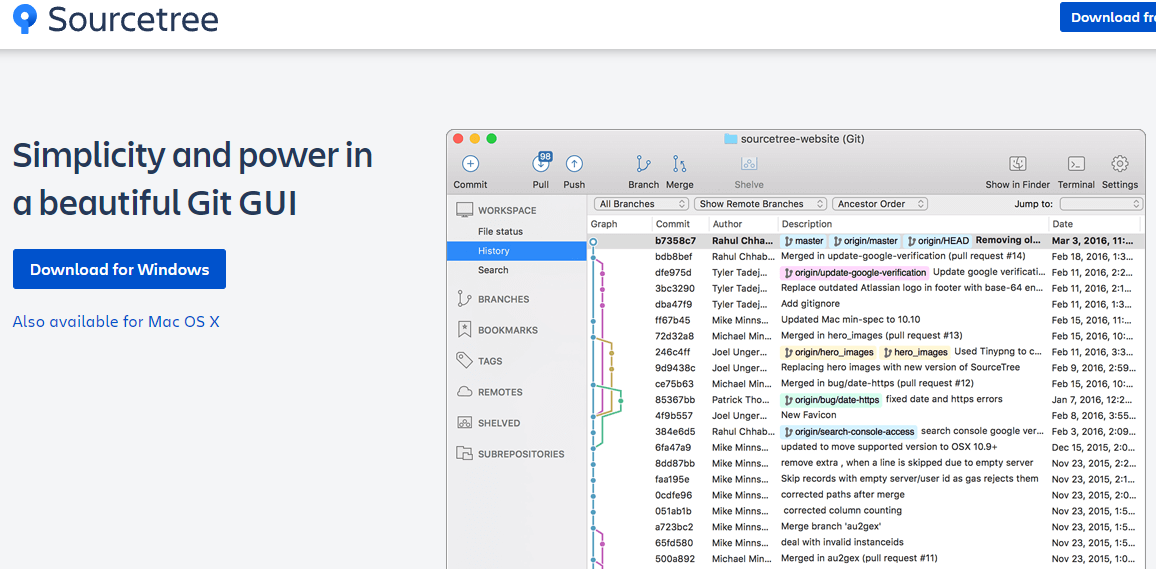Select Search in sidebar
This screenshot has height=577, width=1156.
pos(492,270)
